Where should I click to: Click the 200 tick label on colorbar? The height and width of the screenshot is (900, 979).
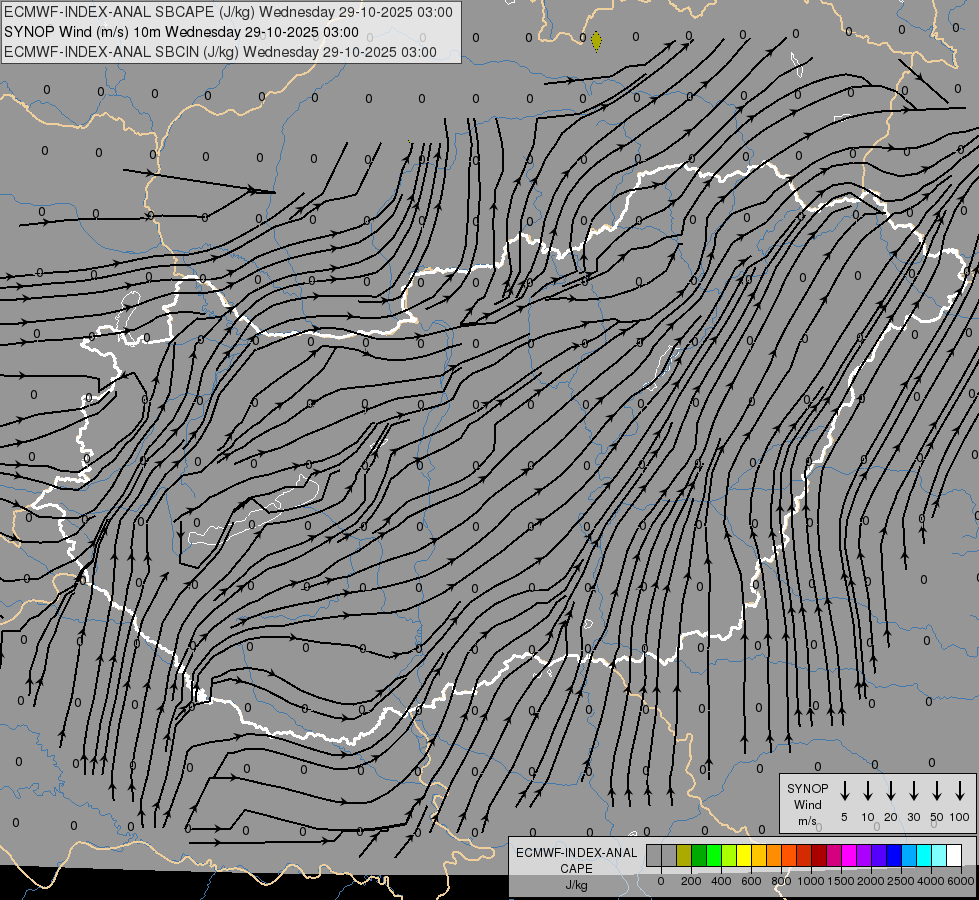pos(691,881)
